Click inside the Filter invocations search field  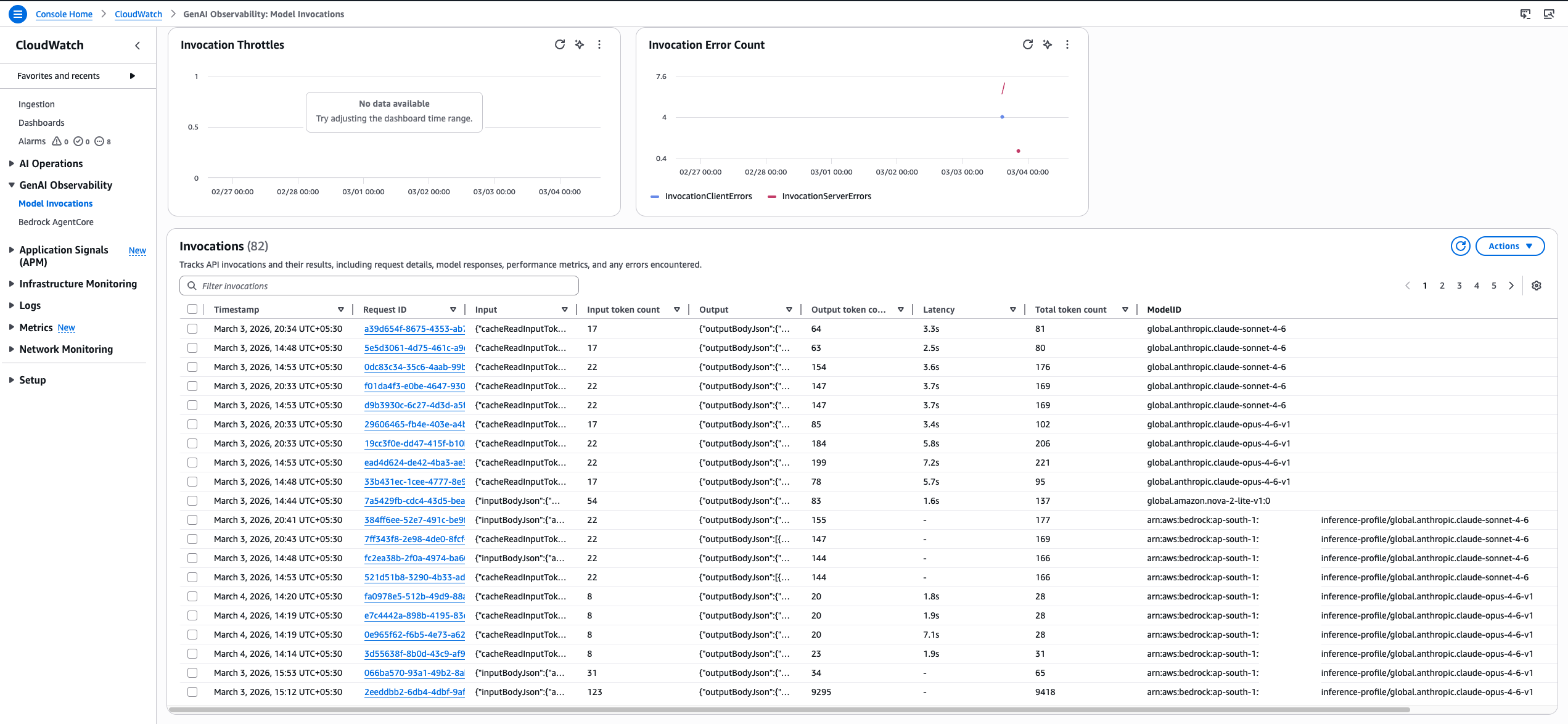[379, 286]
